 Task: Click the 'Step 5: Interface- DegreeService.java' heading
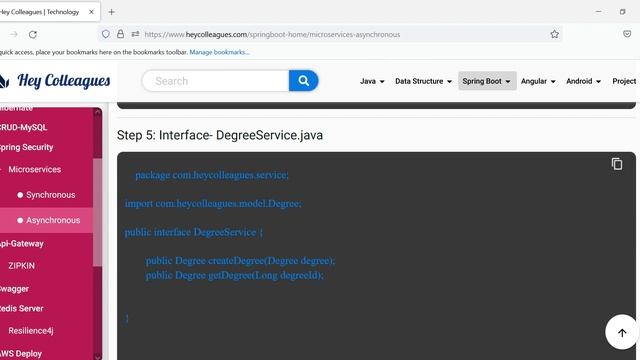click(220, 135)
